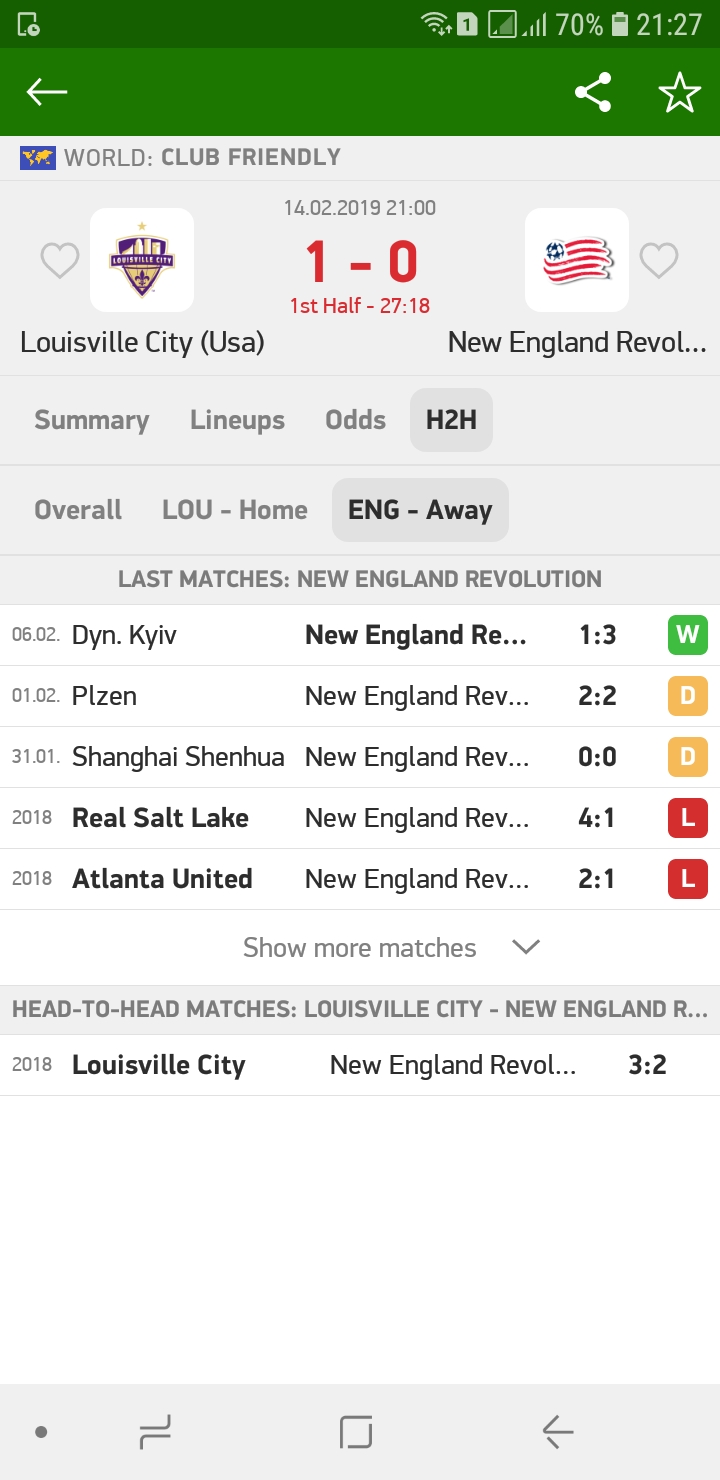The width and height of the screenshot is (720, 1480).
Task: Expand Show more matches
Action: coord(360,947)
